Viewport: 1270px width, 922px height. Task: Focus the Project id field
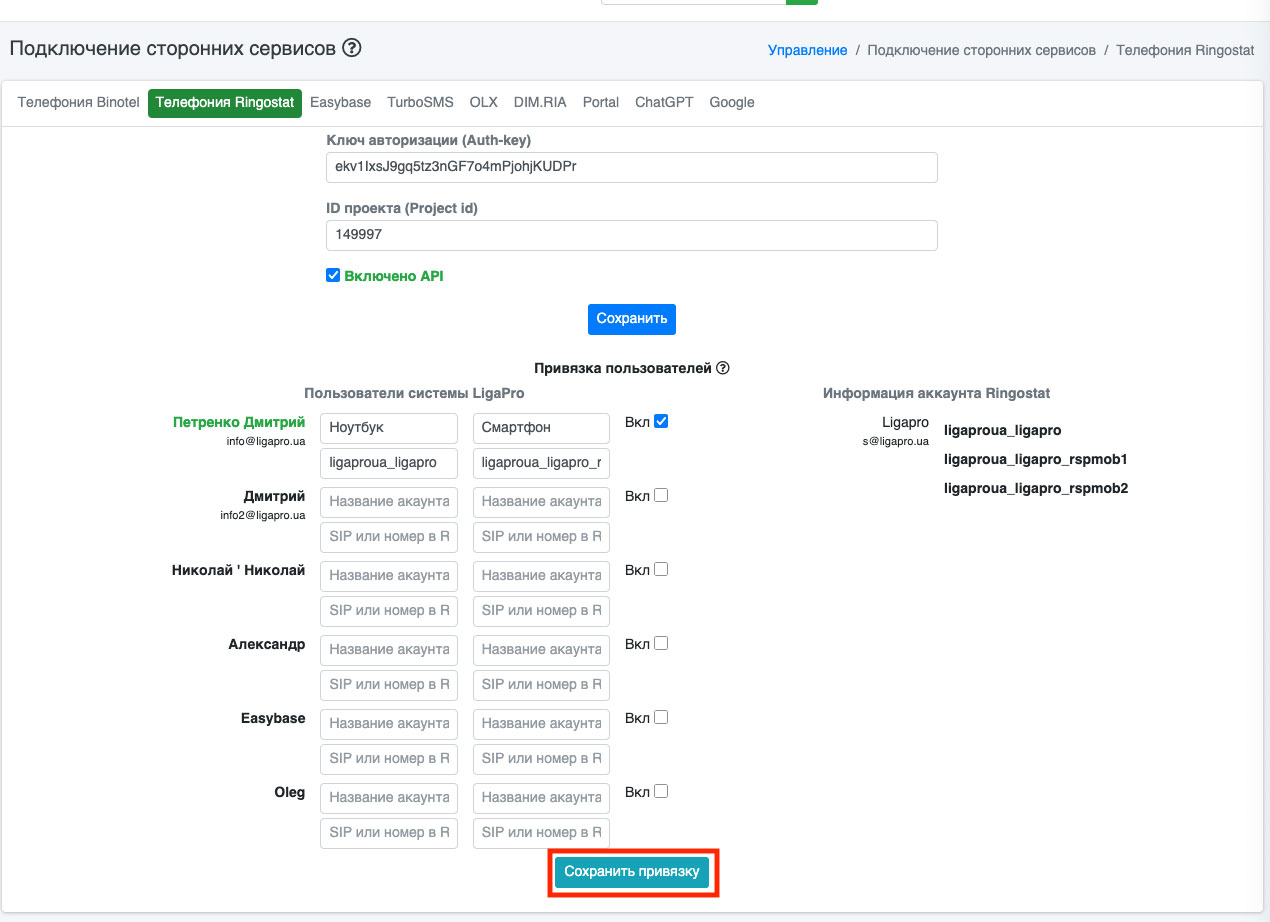(632, 236)
